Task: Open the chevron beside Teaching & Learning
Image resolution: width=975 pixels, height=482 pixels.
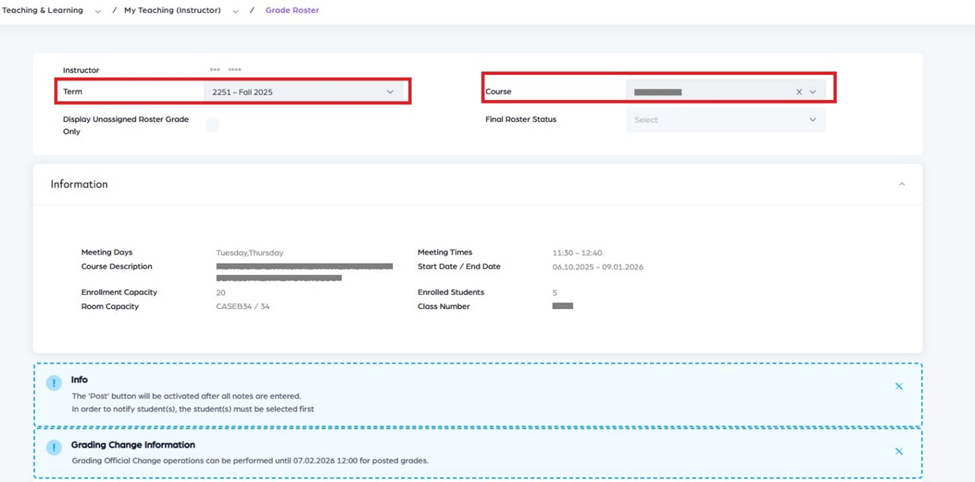Action: (98, 11)
